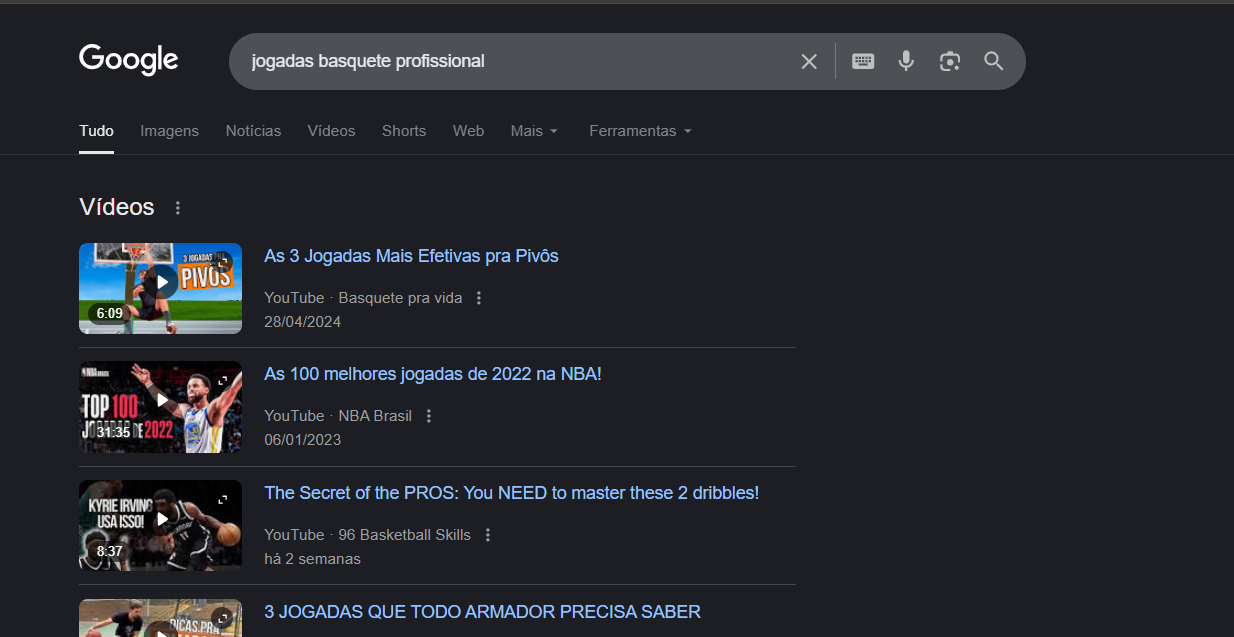Expand preview icon on Pivôs thumbnail
Image resolution: width=1234 pixels, height=637 pixels.
(x=222, y=262)
